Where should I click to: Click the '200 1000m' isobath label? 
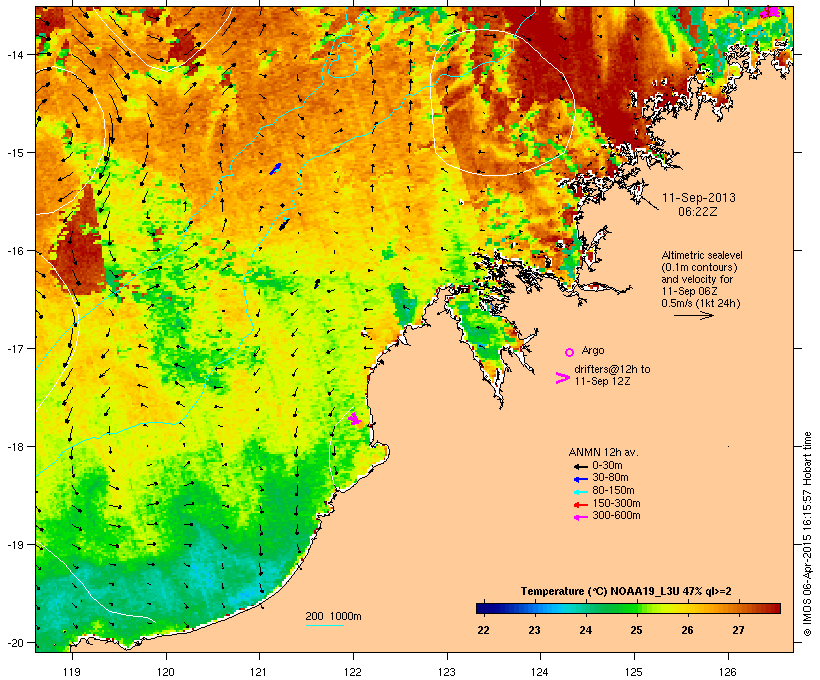click(x=333, y=616)
